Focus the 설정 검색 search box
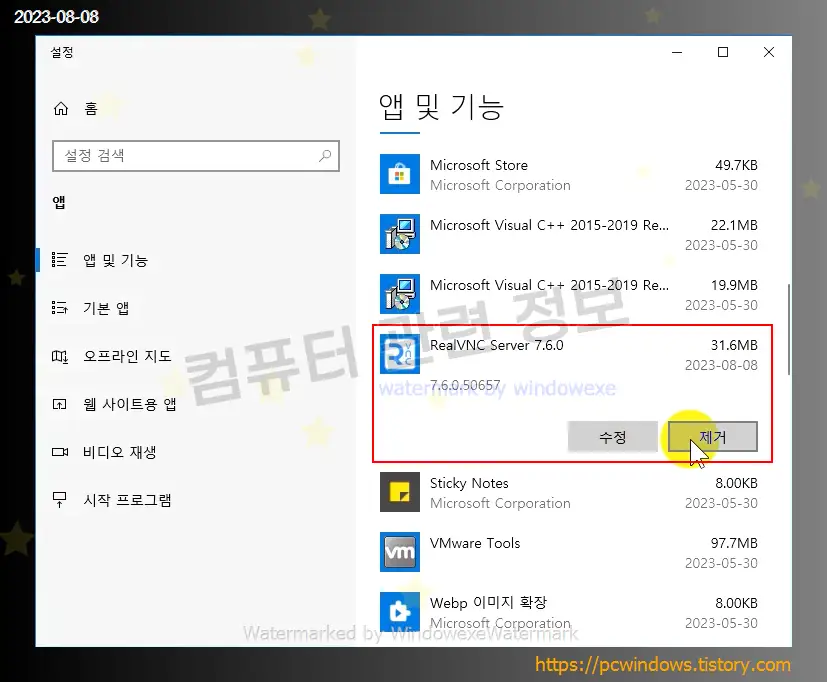This screenshot has height=682, width=827. 196,156
